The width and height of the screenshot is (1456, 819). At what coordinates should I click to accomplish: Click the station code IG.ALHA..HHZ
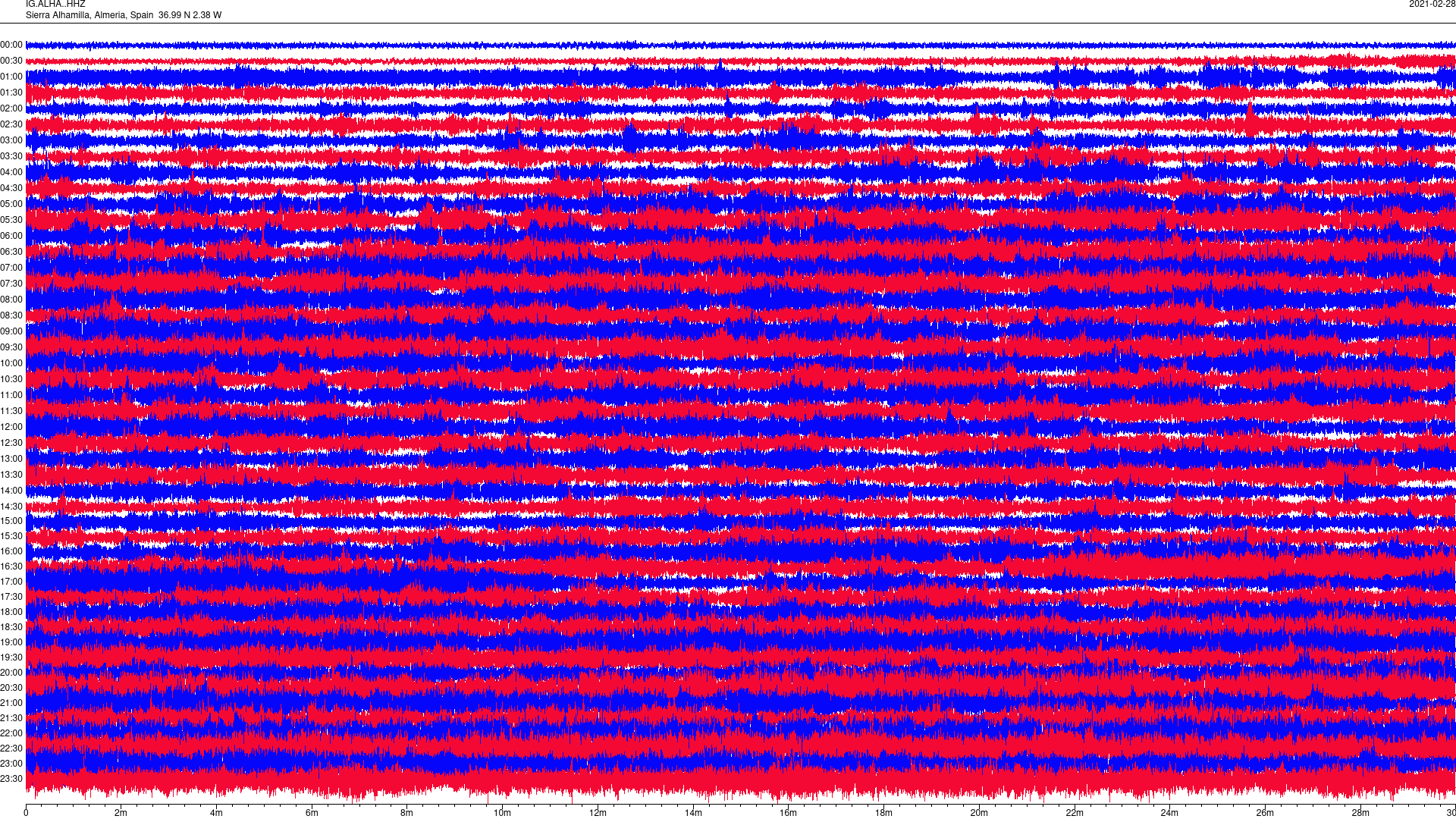[55, 4]
